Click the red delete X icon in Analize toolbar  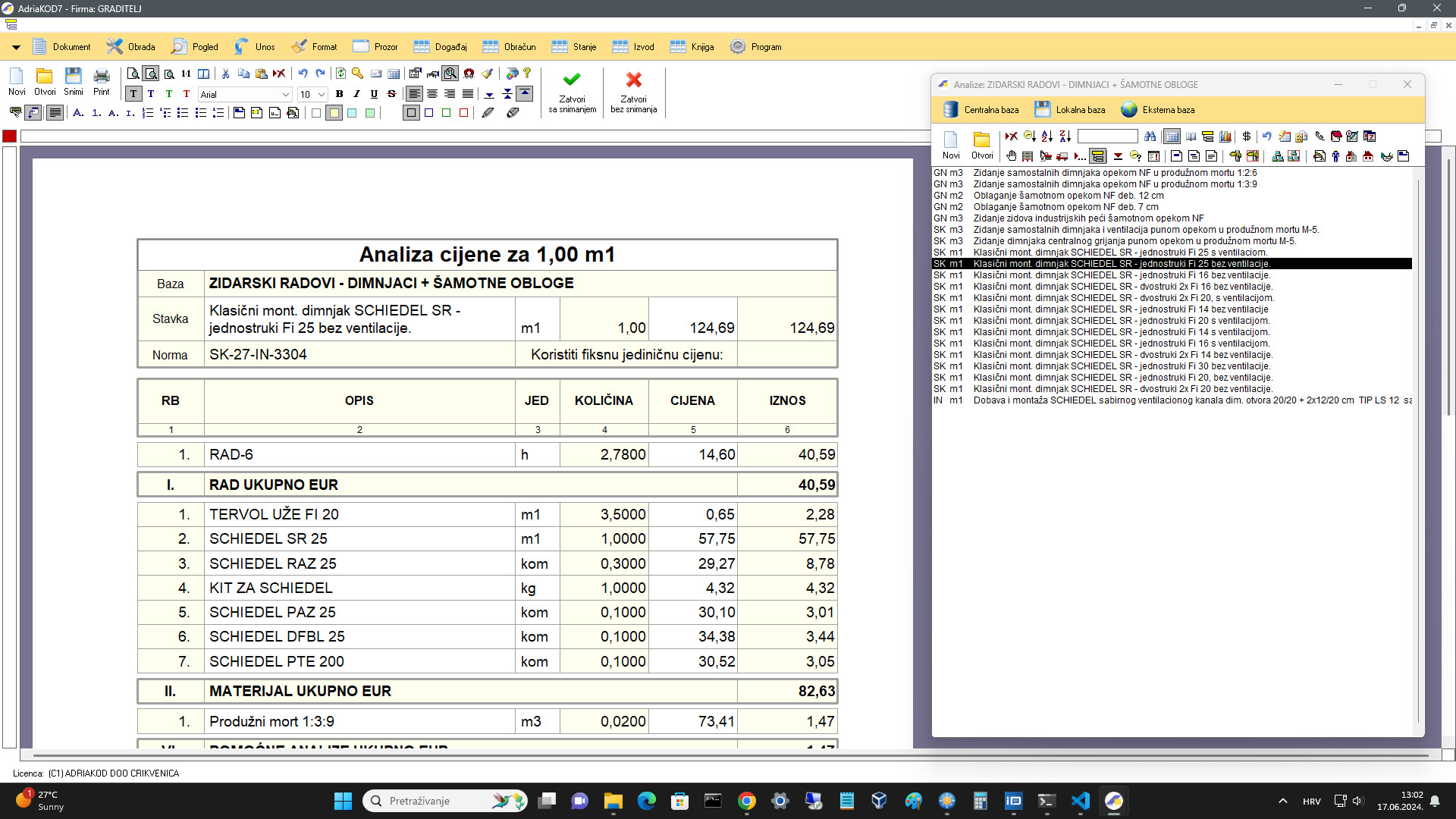1012,136
